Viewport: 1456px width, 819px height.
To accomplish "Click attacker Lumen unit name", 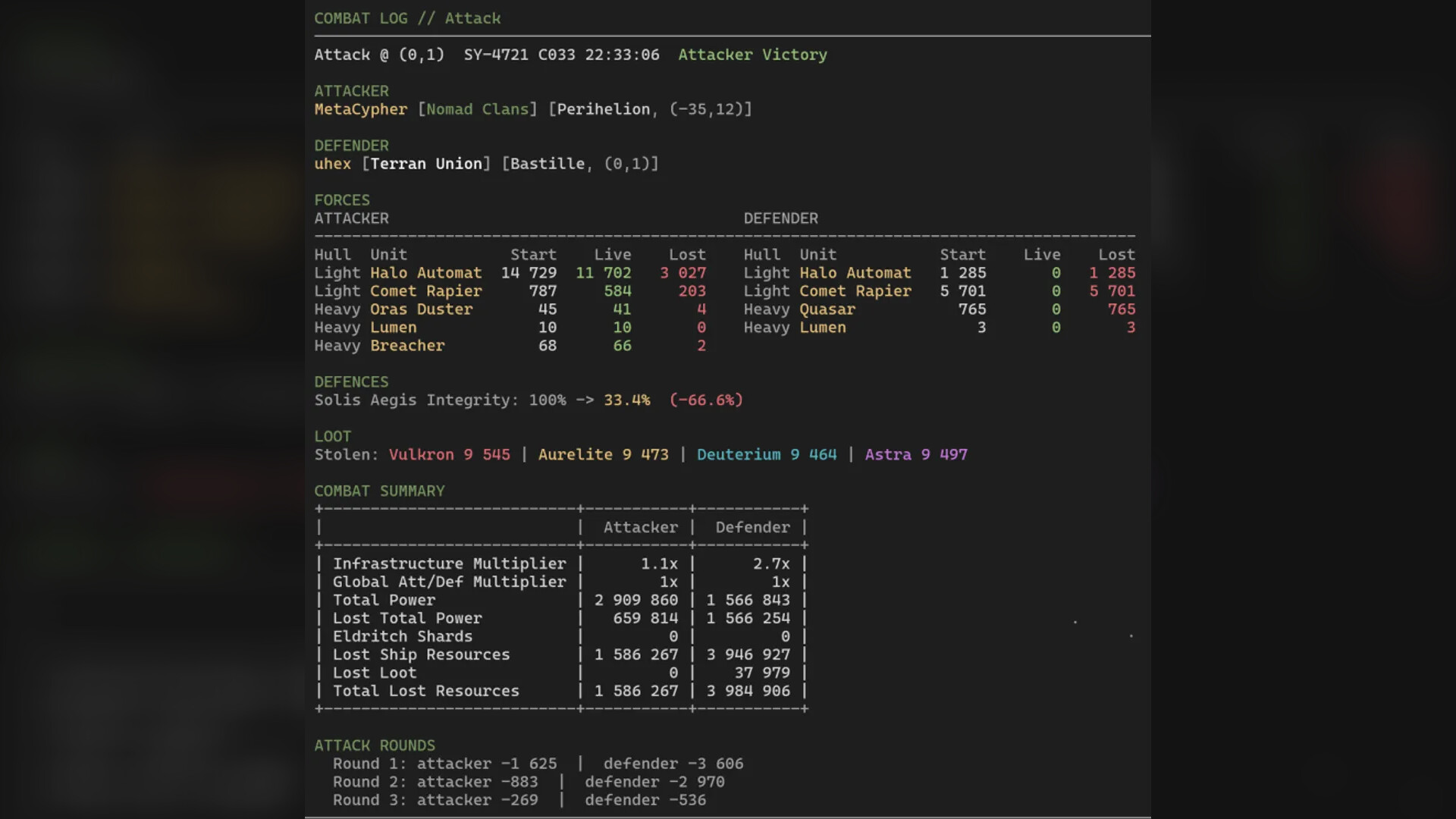I will [x=394, y=328].
